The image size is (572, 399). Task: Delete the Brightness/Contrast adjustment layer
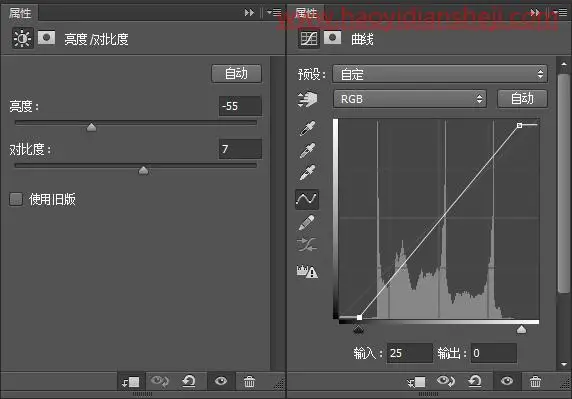250,382
